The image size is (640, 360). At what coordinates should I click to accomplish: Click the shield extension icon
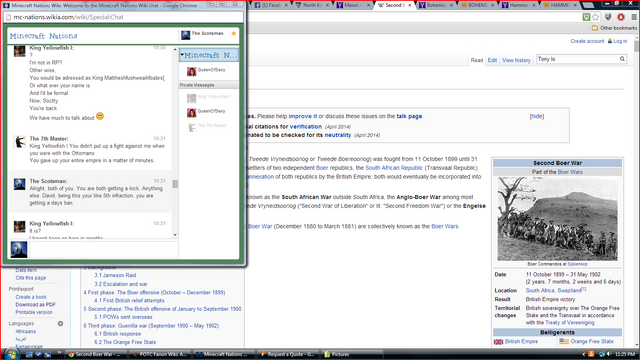point(608,17)
